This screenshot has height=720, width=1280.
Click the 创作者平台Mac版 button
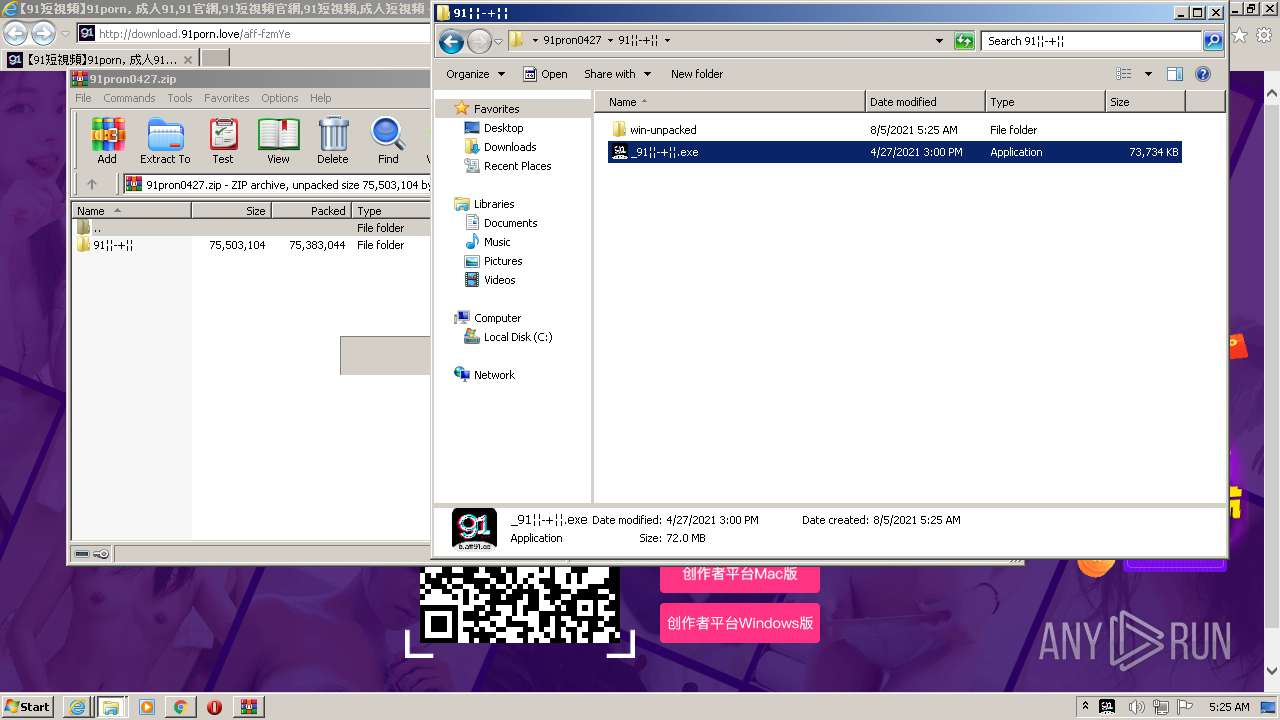coord(740,574)
